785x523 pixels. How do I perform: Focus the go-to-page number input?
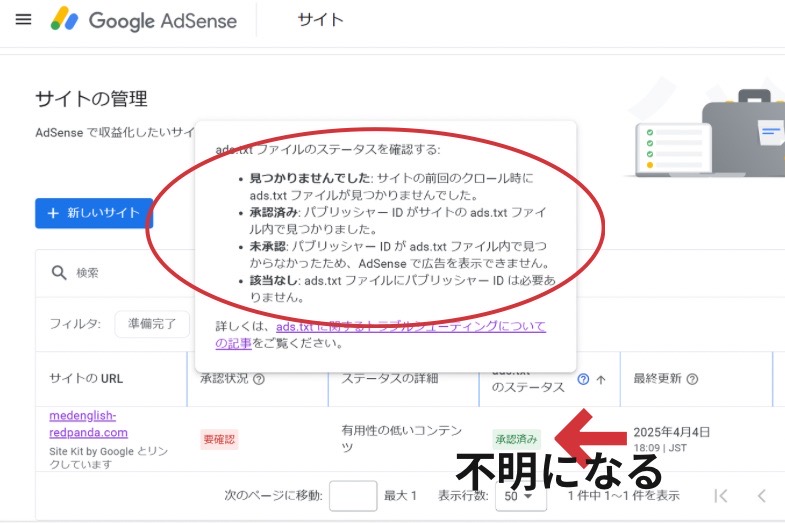pyautogui.click(x=353, y=496)
